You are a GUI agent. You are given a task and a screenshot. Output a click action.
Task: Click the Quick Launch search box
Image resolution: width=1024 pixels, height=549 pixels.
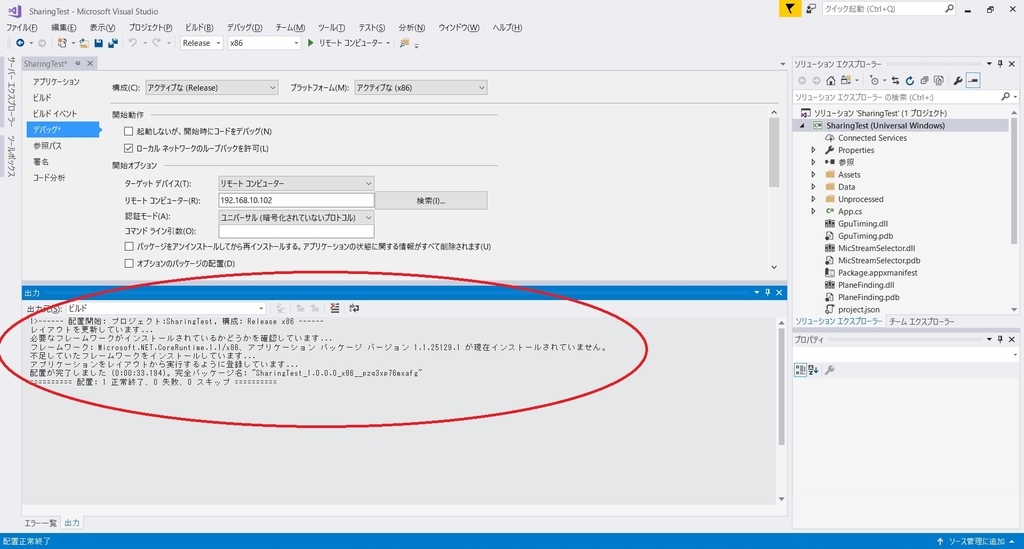889,8
